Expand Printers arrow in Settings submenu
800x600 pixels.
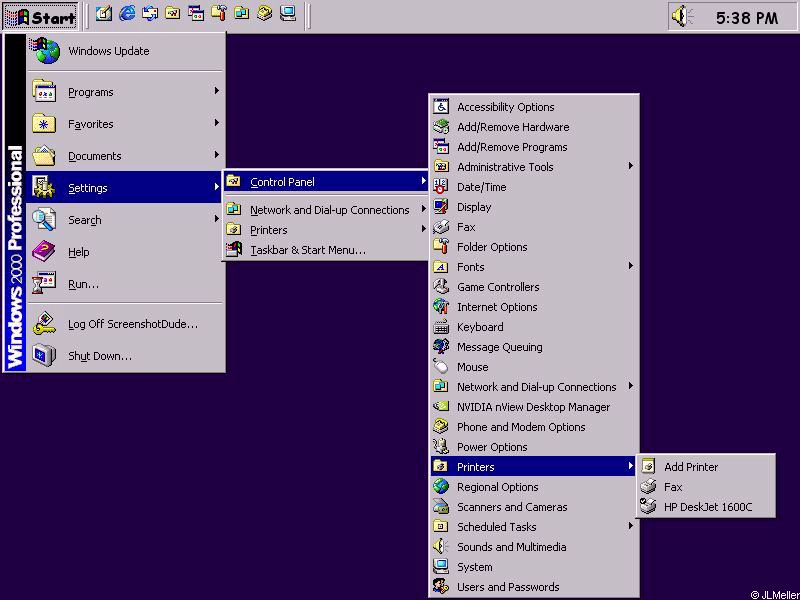423,229
